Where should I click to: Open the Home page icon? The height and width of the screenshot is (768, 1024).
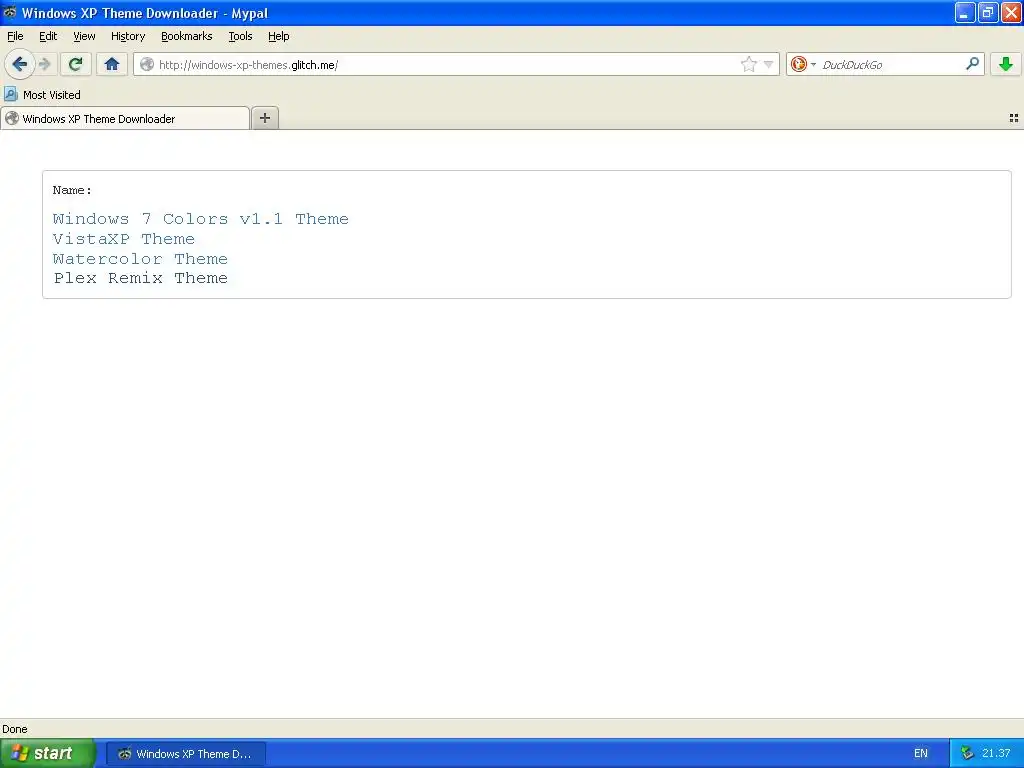[x=112, y=64]
